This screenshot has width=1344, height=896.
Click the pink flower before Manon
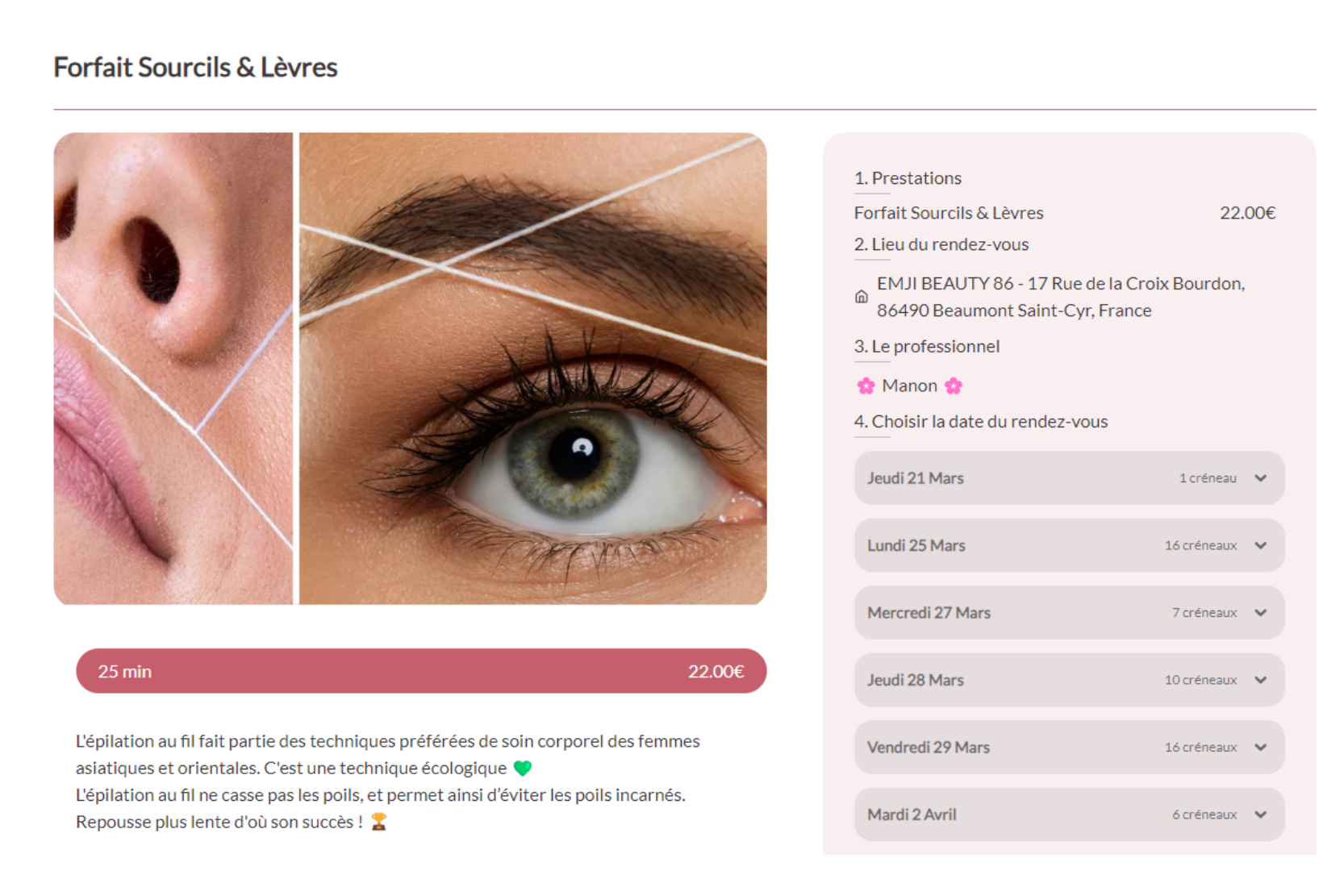click(866, 385)
